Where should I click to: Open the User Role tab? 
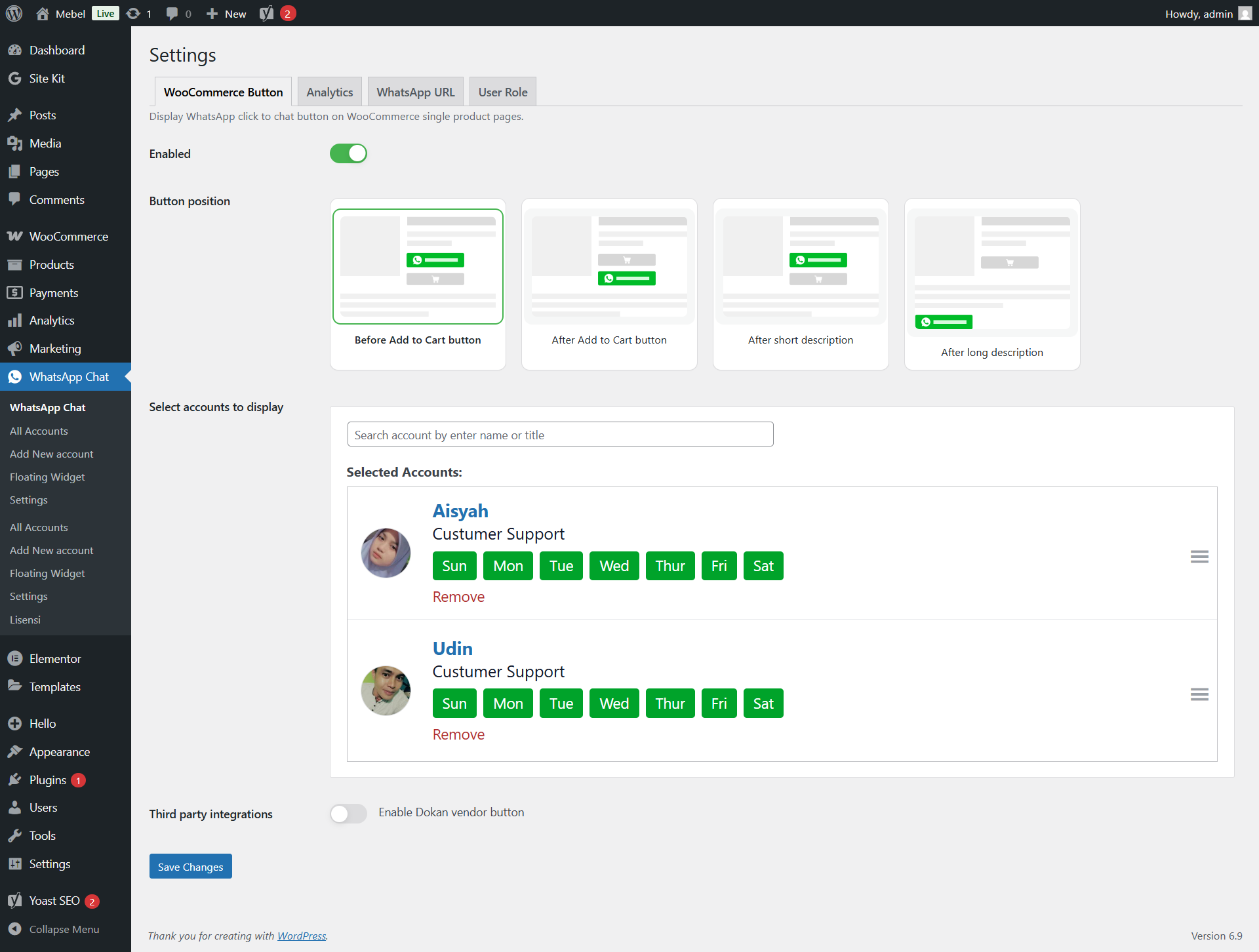502,92
